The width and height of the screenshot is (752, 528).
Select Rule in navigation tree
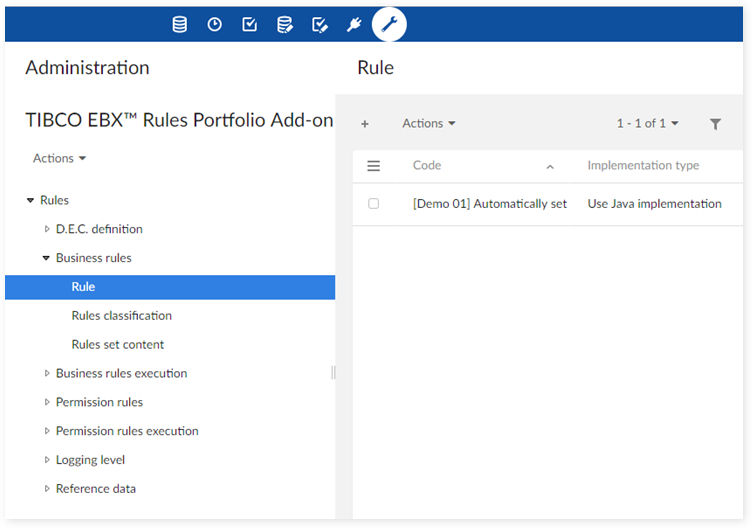(170, 287)
